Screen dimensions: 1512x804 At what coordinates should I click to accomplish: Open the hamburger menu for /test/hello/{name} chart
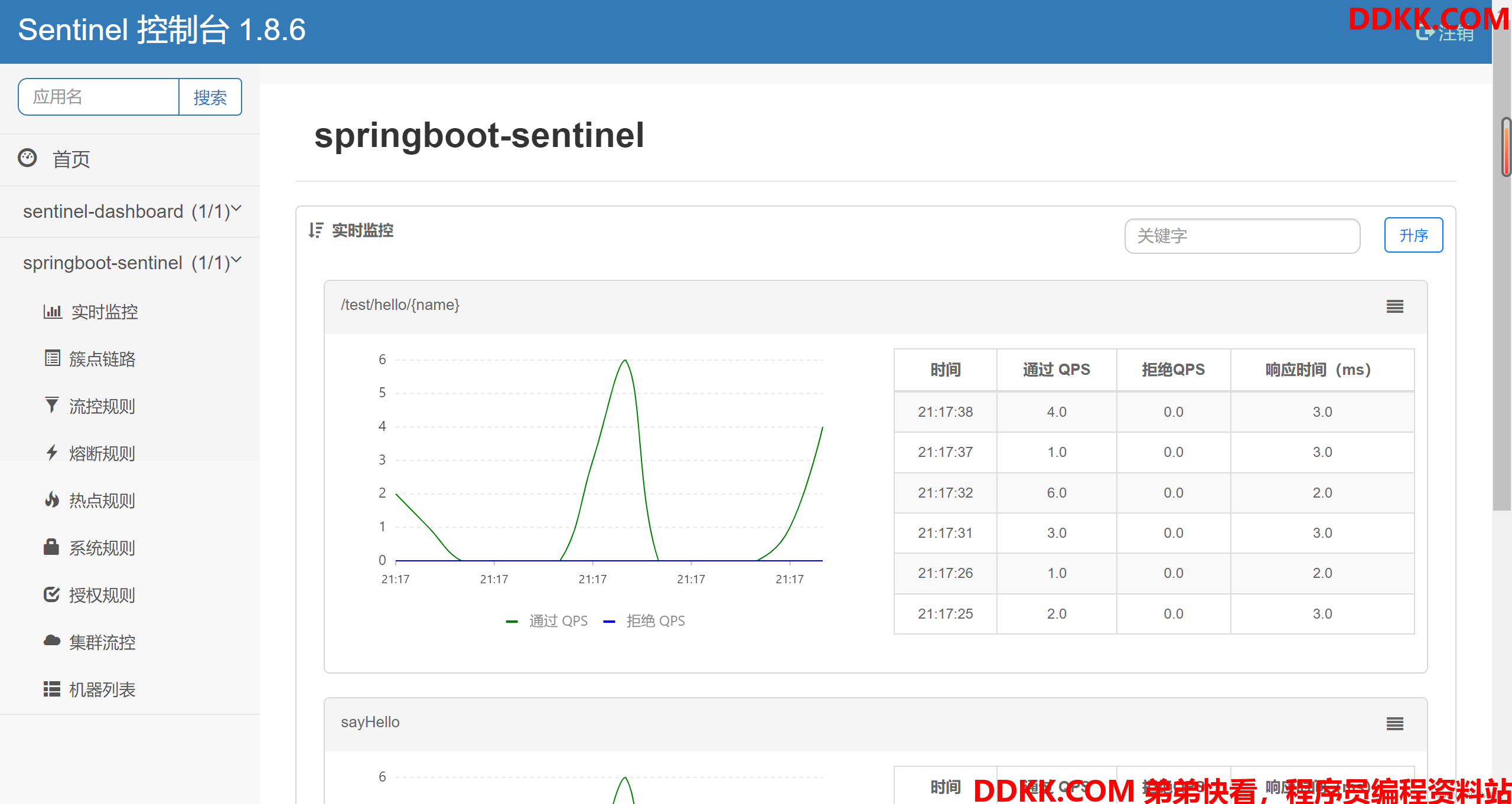click(x=1395, y=306)
